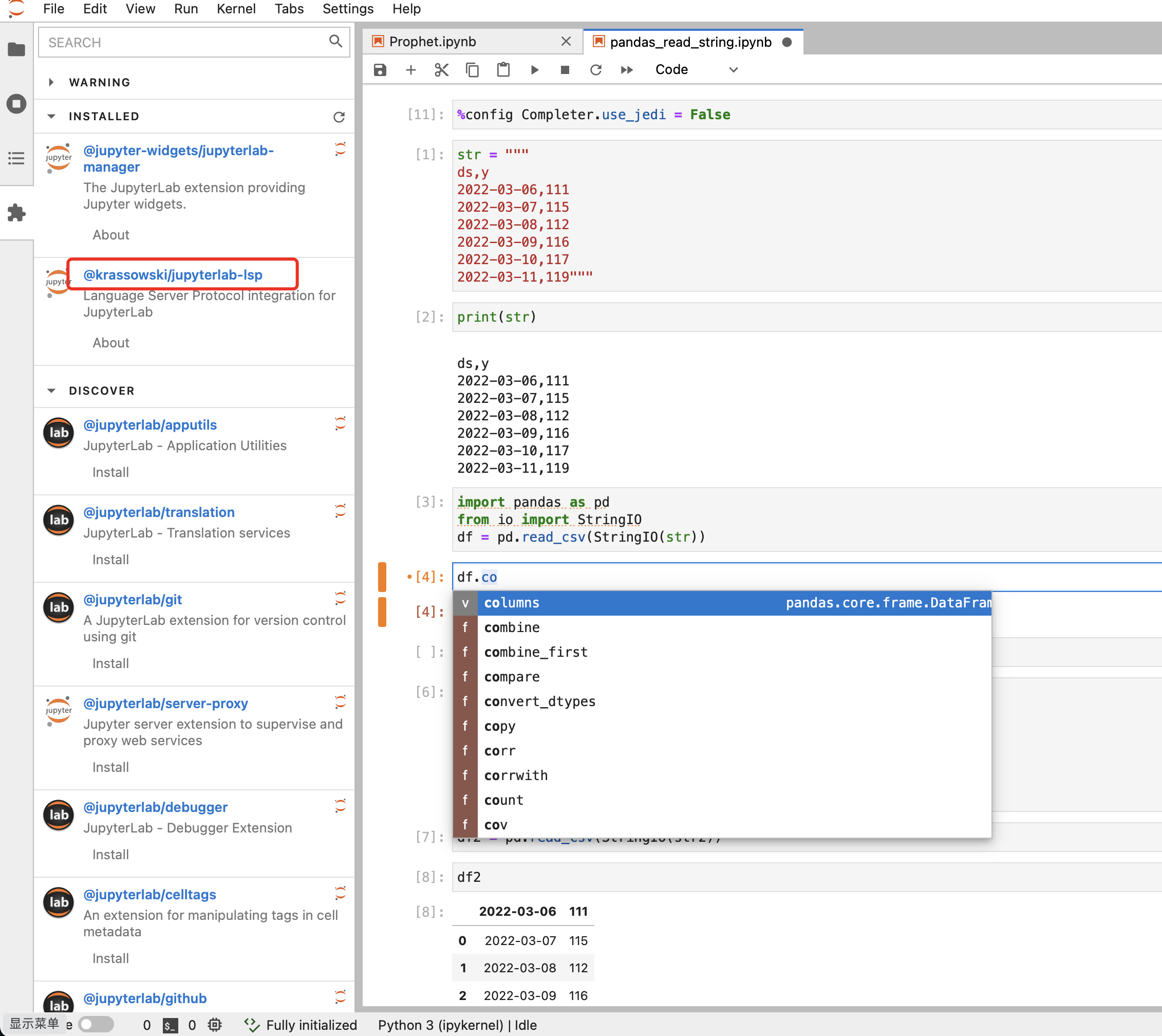Paste cell from the clipboard

503,69
